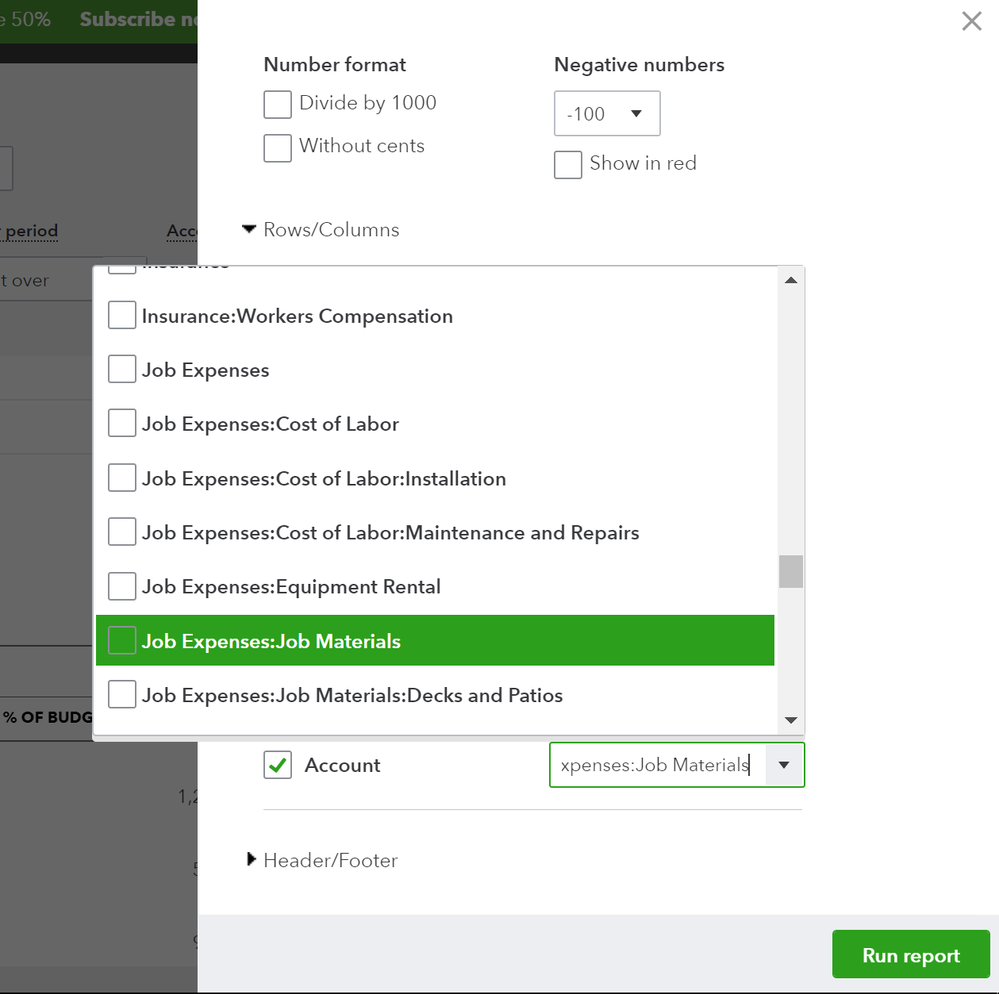The width and height of the screenshot is (999, 994).
Task: Enable Divide by 1000 checkbox
Action: [x=278, y=104]
